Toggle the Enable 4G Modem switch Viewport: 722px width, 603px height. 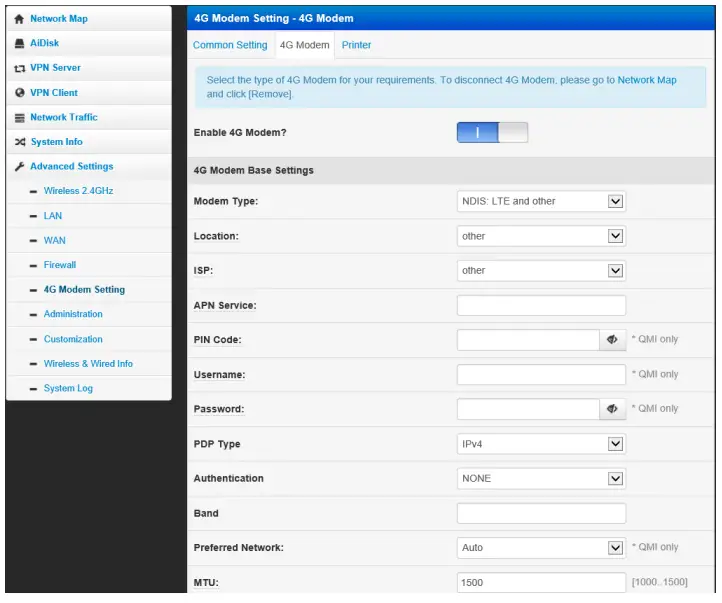point(492,133)
